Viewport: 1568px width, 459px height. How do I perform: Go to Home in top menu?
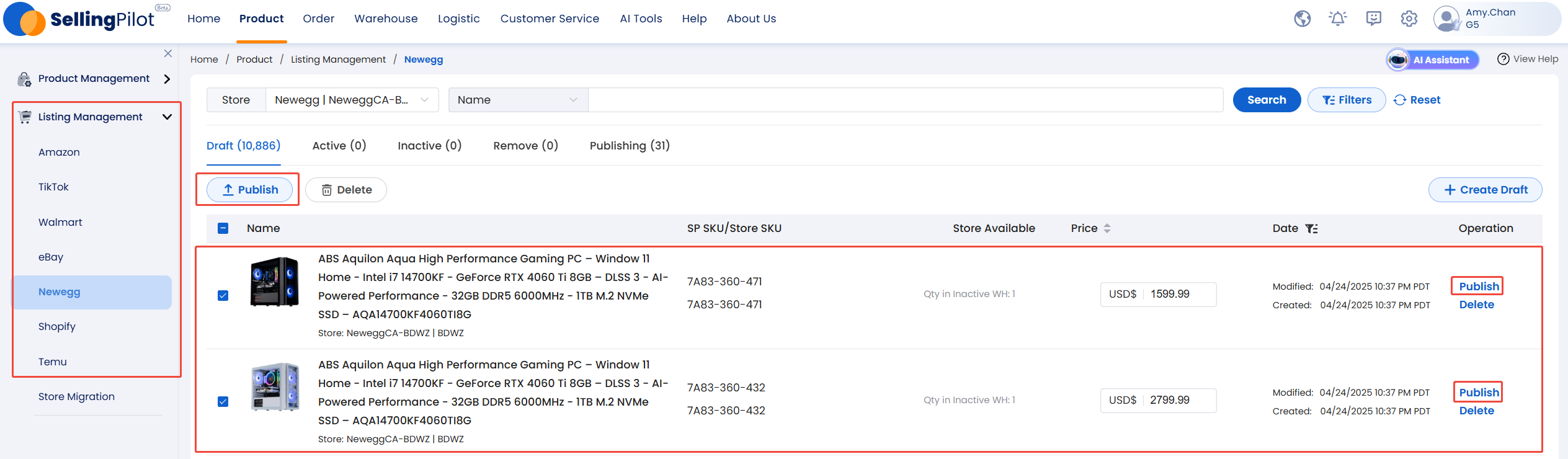click(x=204, y=19)
